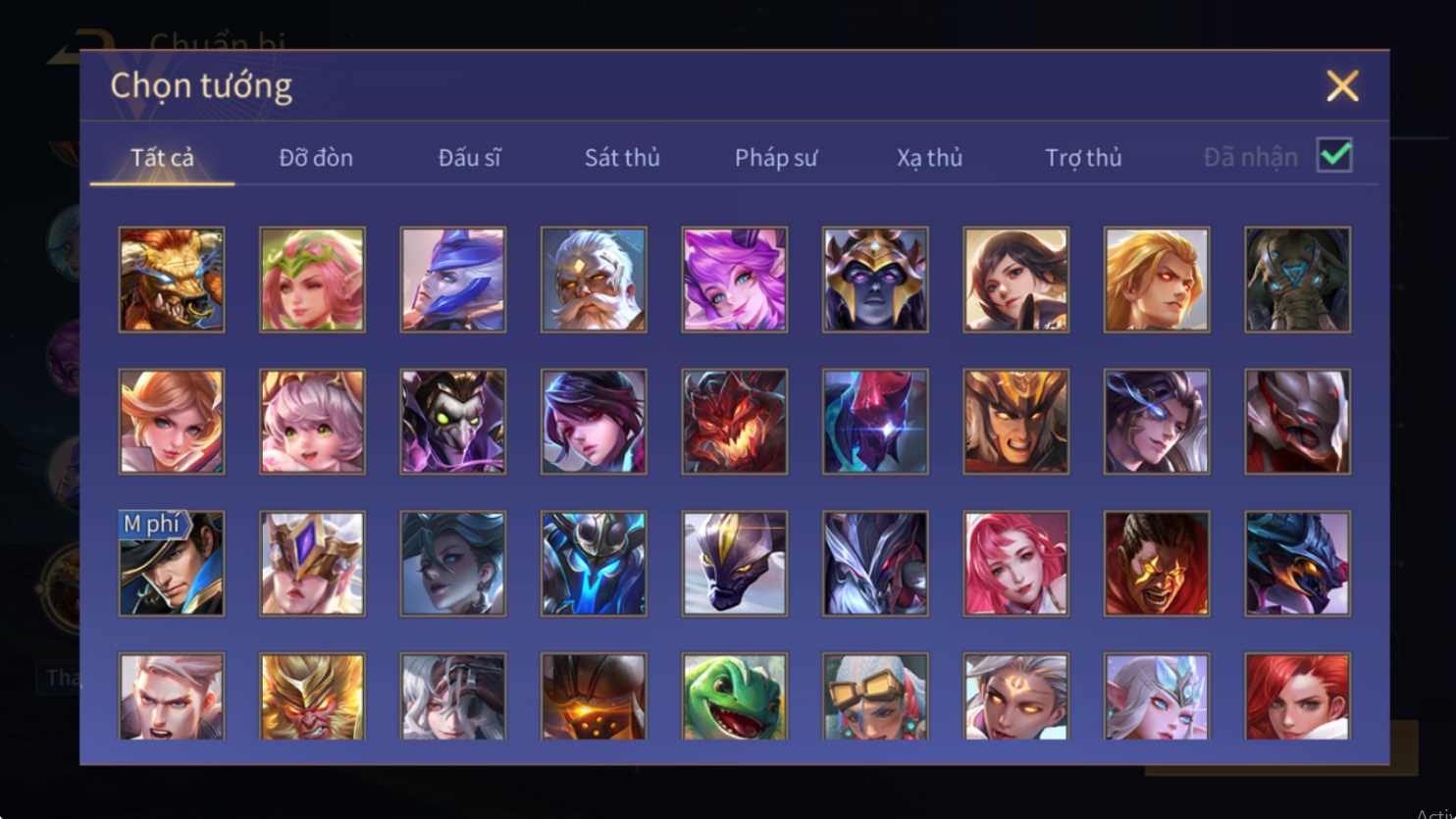Switch to the 'Đỡ đòn' tab
The height and width of the screenshot is (819, 1456).
pos(316,157)
